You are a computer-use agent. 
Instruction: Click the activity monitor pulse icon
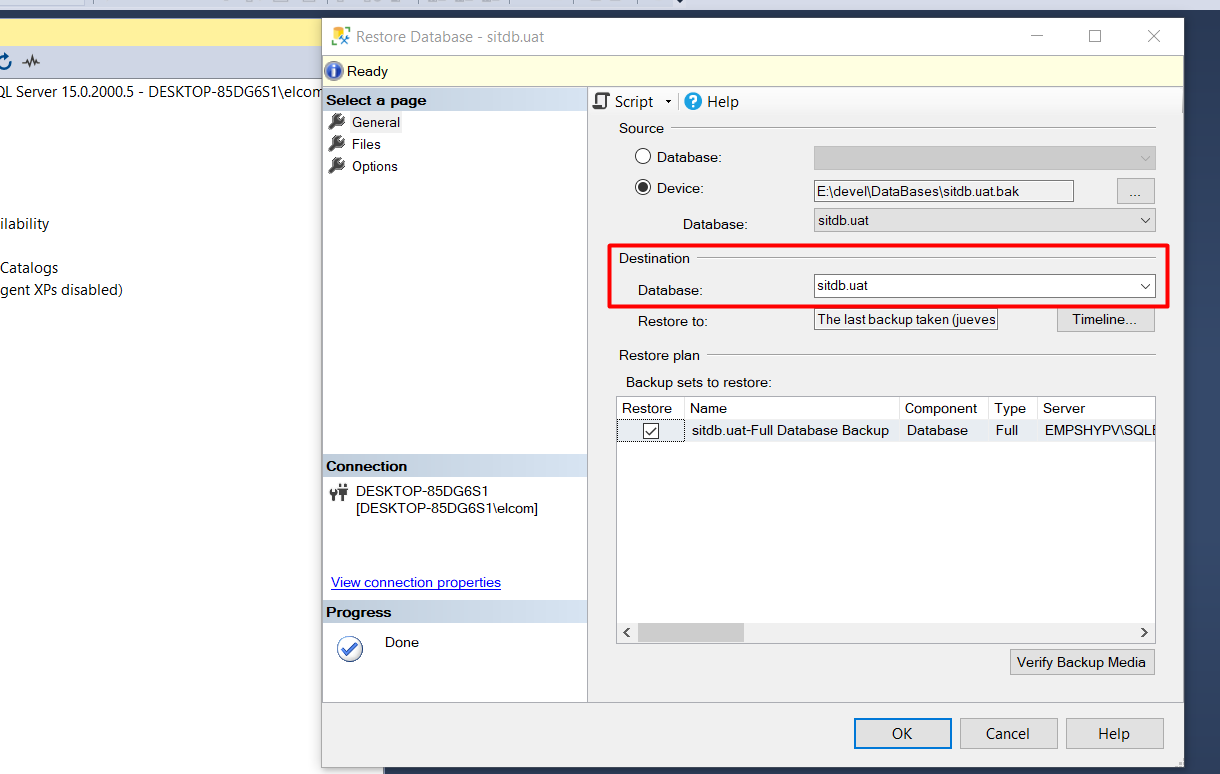pos(32,61)
